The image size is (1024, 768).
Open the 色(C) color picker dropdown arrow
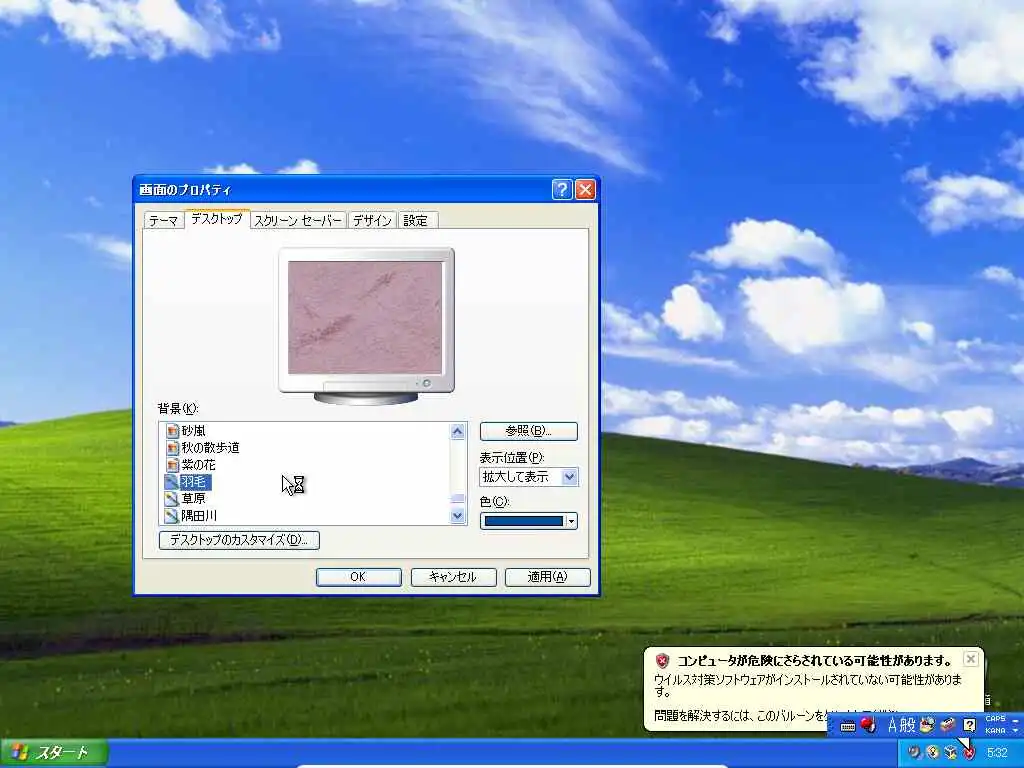click(x=571, y=521)
